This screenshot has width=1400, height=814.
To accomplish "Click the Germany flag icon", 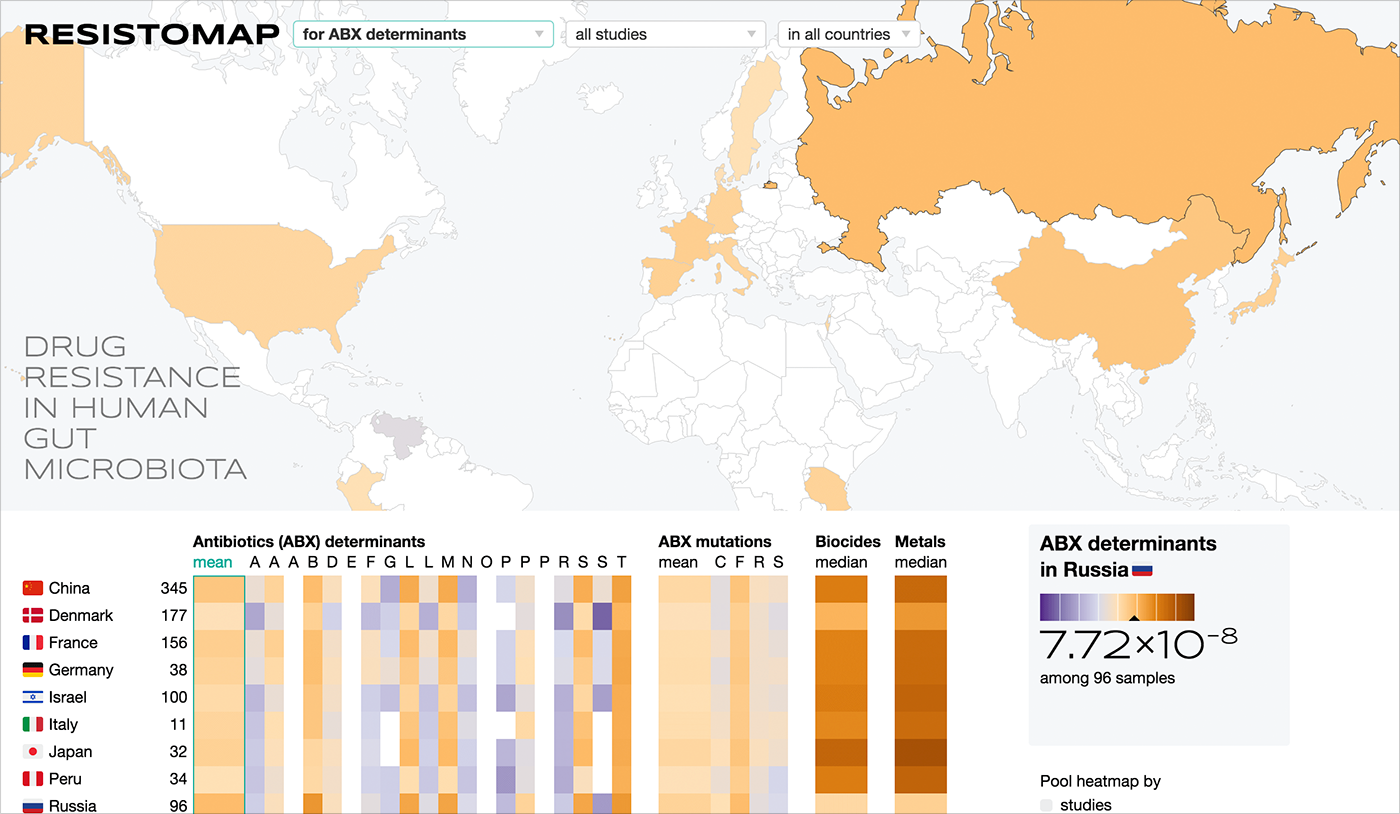I will [x=33, y=670].
